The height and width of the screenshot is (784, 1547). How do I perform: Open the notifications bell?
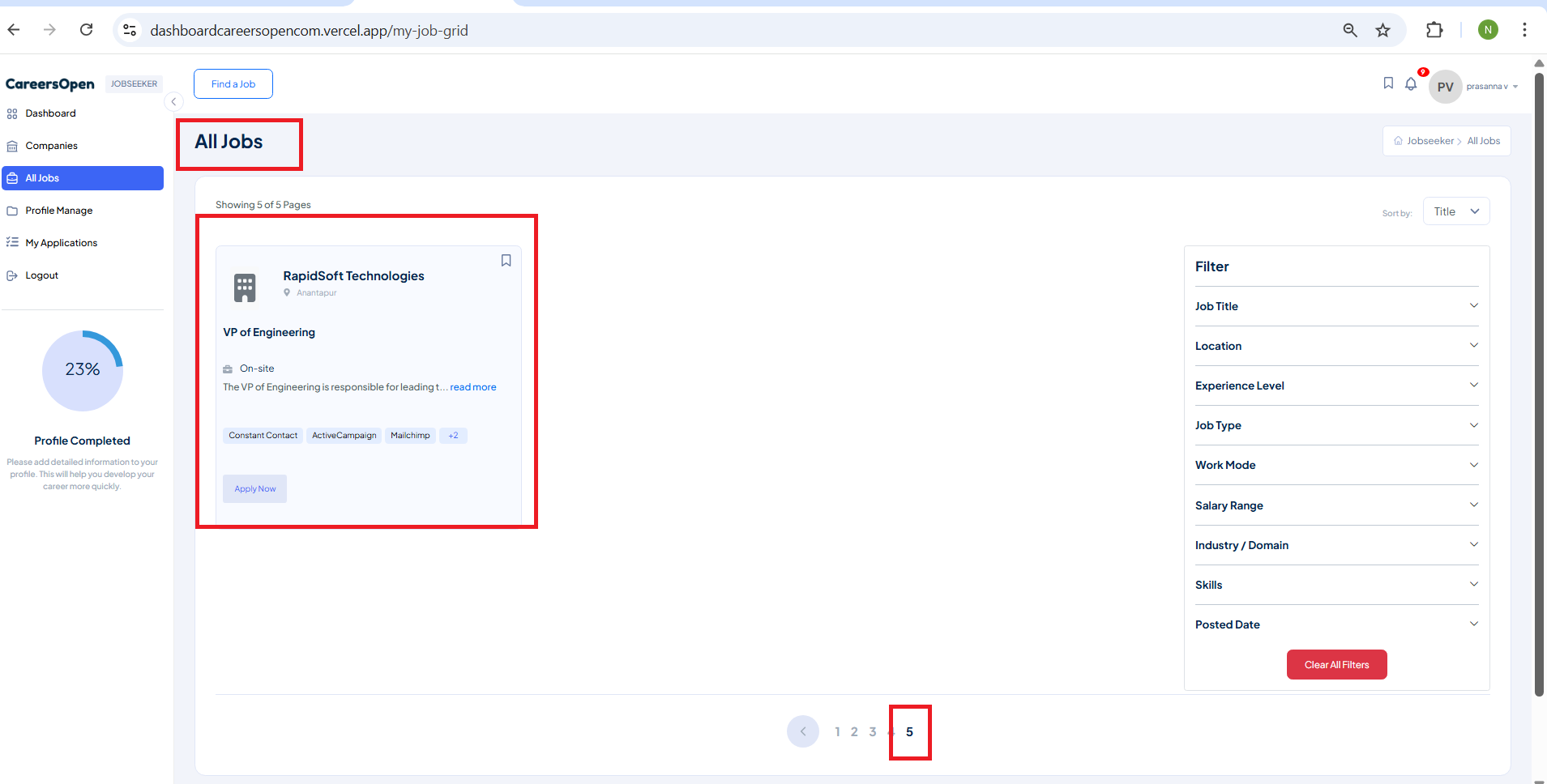(x=1411, y=84)
